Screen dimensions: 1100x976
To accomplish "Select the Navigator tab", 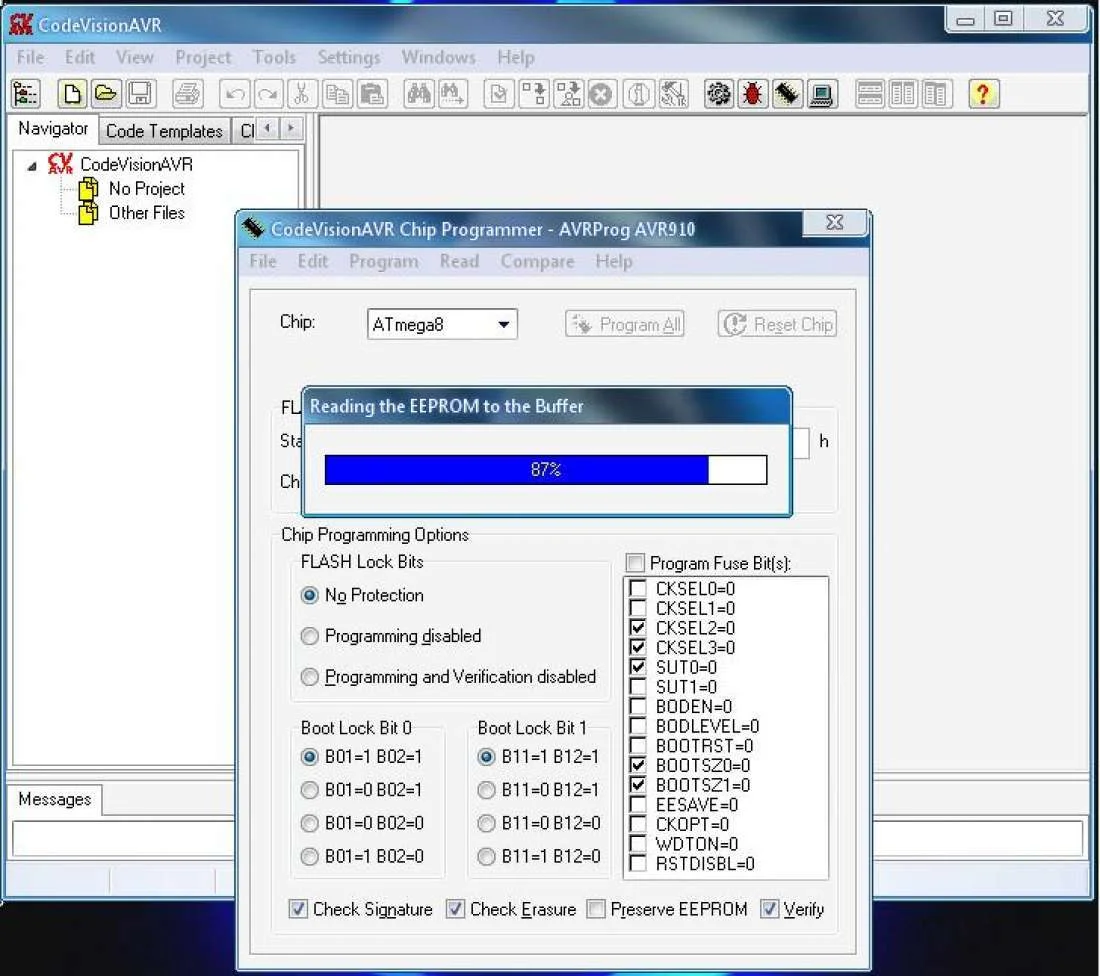I will pos(53,128).
